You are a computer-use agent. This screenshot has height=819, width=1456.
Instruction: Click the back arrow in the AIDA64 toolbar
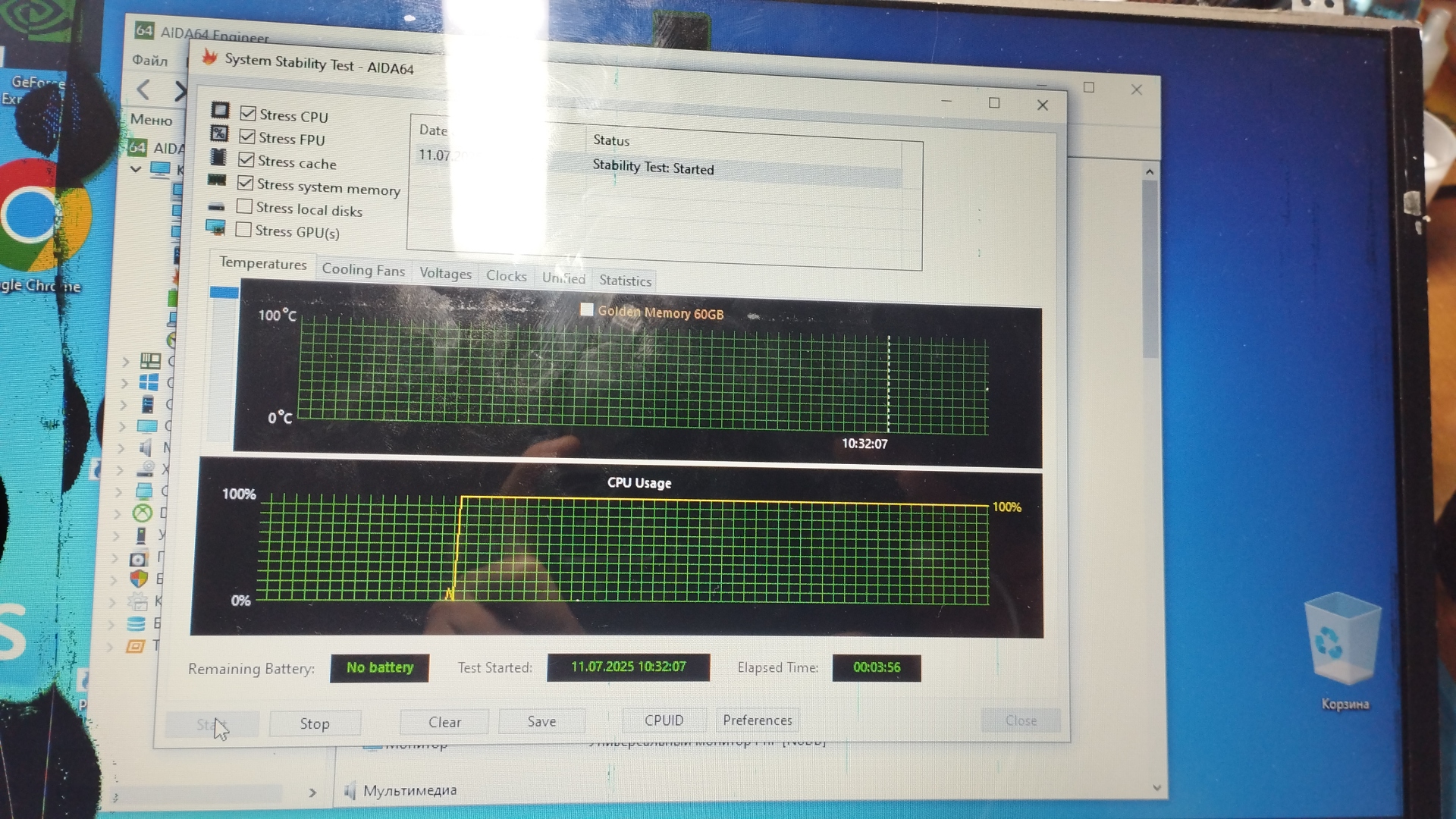tap(143, 90)
